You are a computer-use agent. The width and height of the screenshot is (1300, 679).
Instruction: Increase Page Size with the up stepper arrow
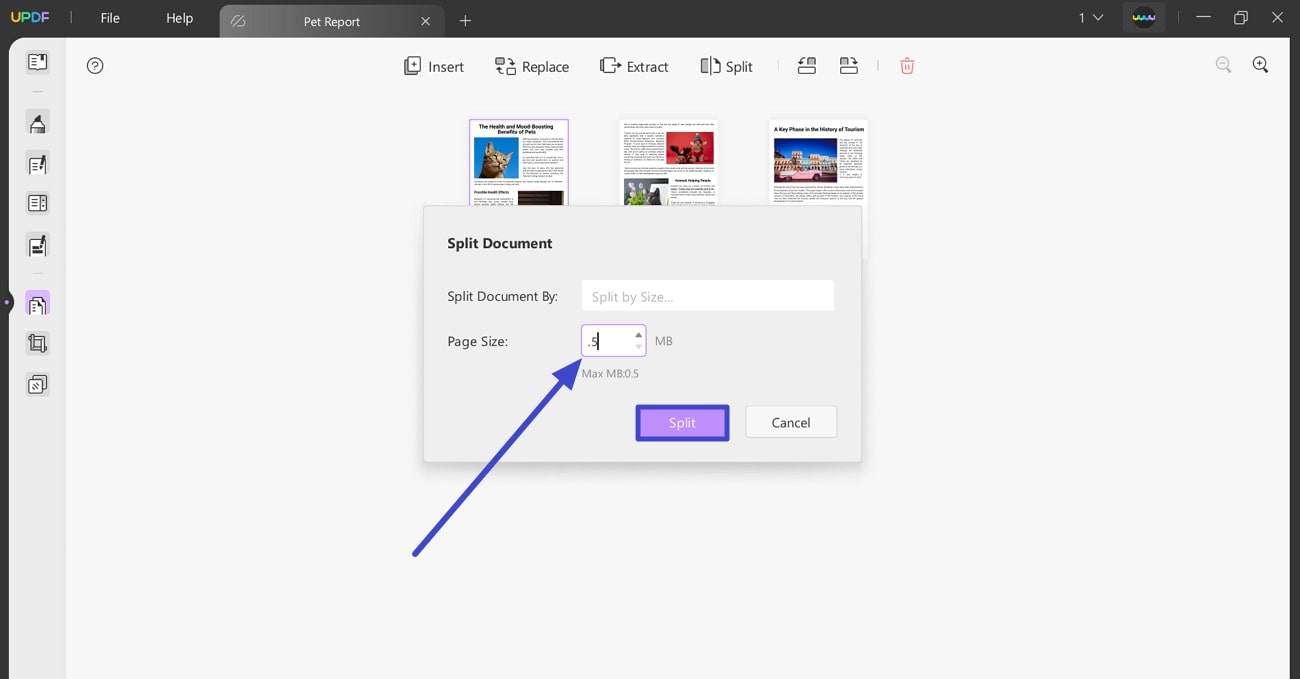[637, 335]
